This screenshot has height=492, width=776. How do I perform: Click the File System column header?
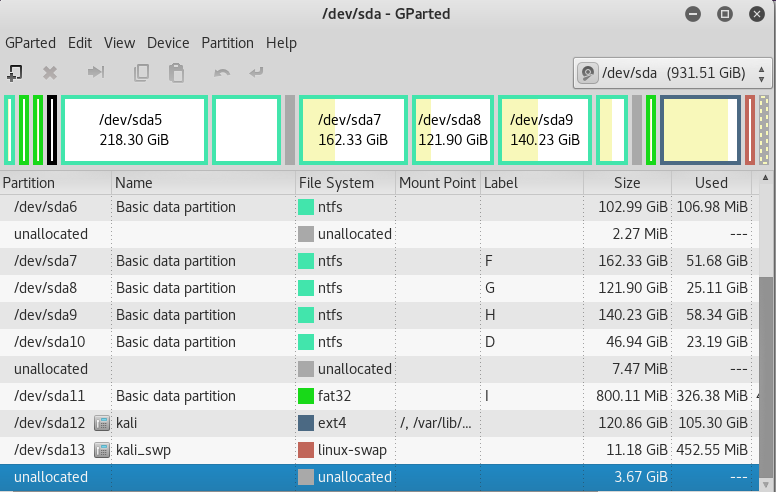[x=336, y=183]
